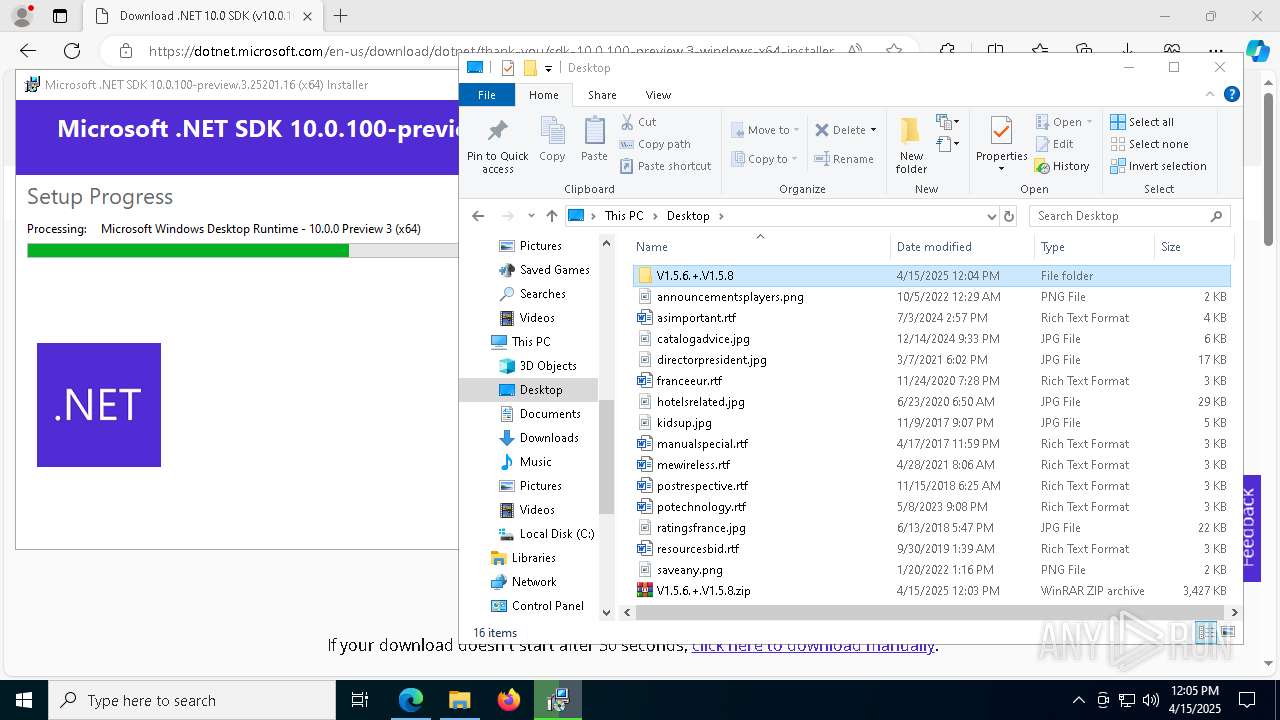Select Network in navigation pane
1280x720 pixels.
pos(533,581)
